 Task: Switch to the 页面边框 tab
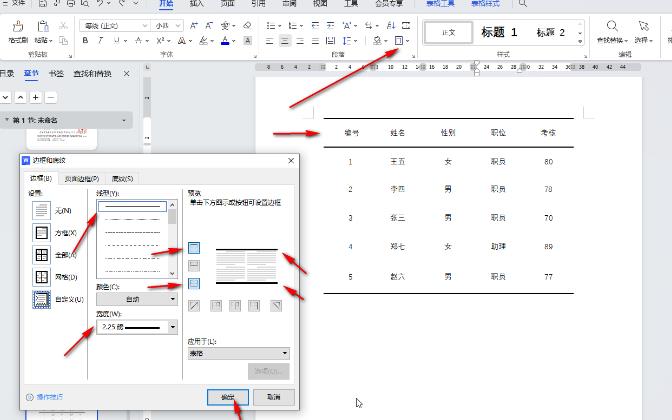[x=82, y=179]
